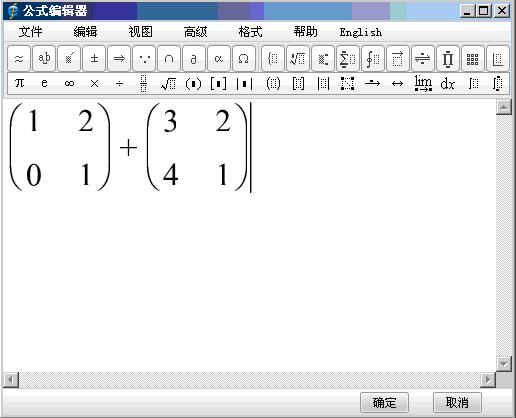Click the vertical scrollbar down arrow
This screenshot has width=516, height=418.
point(503,364)
